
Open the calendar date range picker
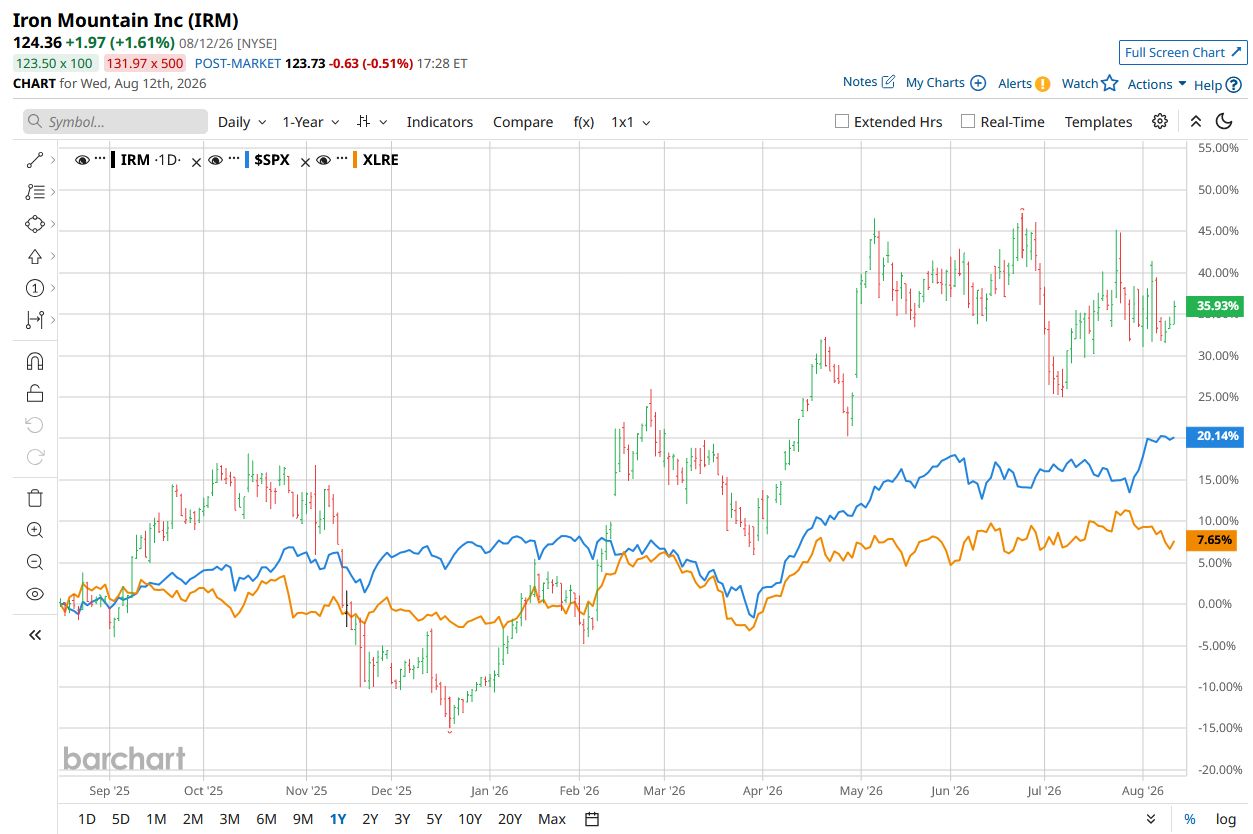coord(592,819)
